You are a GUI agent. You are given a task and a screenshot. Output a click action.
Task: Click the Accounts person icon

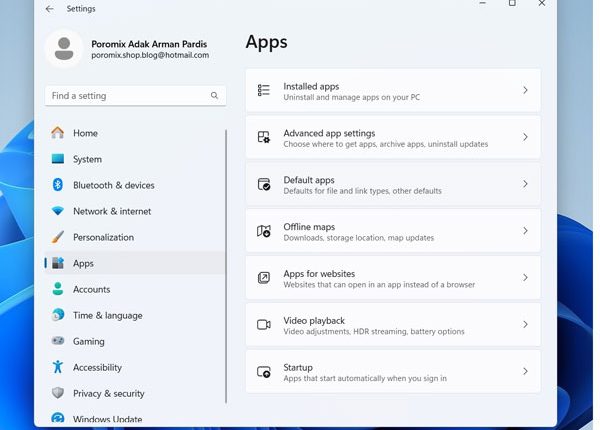click(58, 289)
